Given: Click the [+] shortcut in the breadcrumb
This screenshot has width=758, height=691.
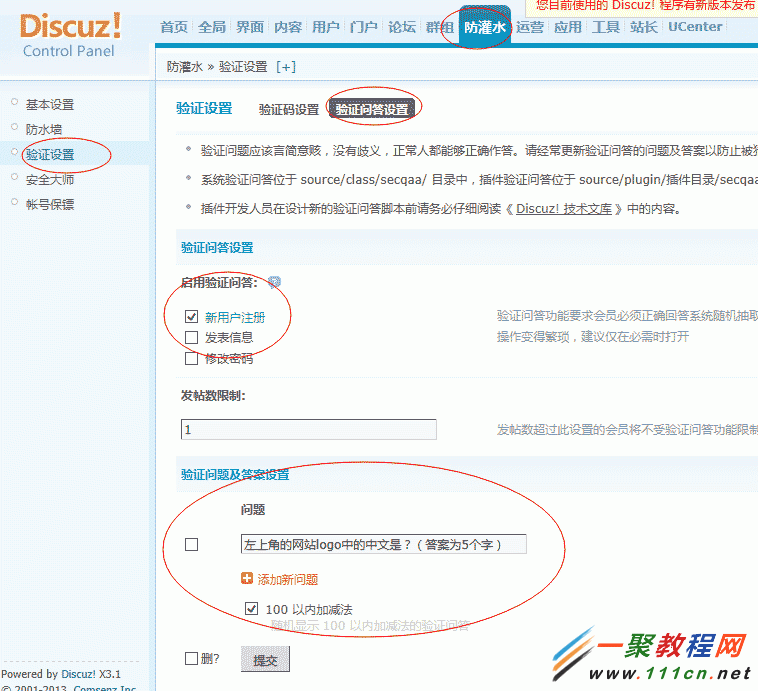Looking at the screenshot, I should (x=286, y=67).
